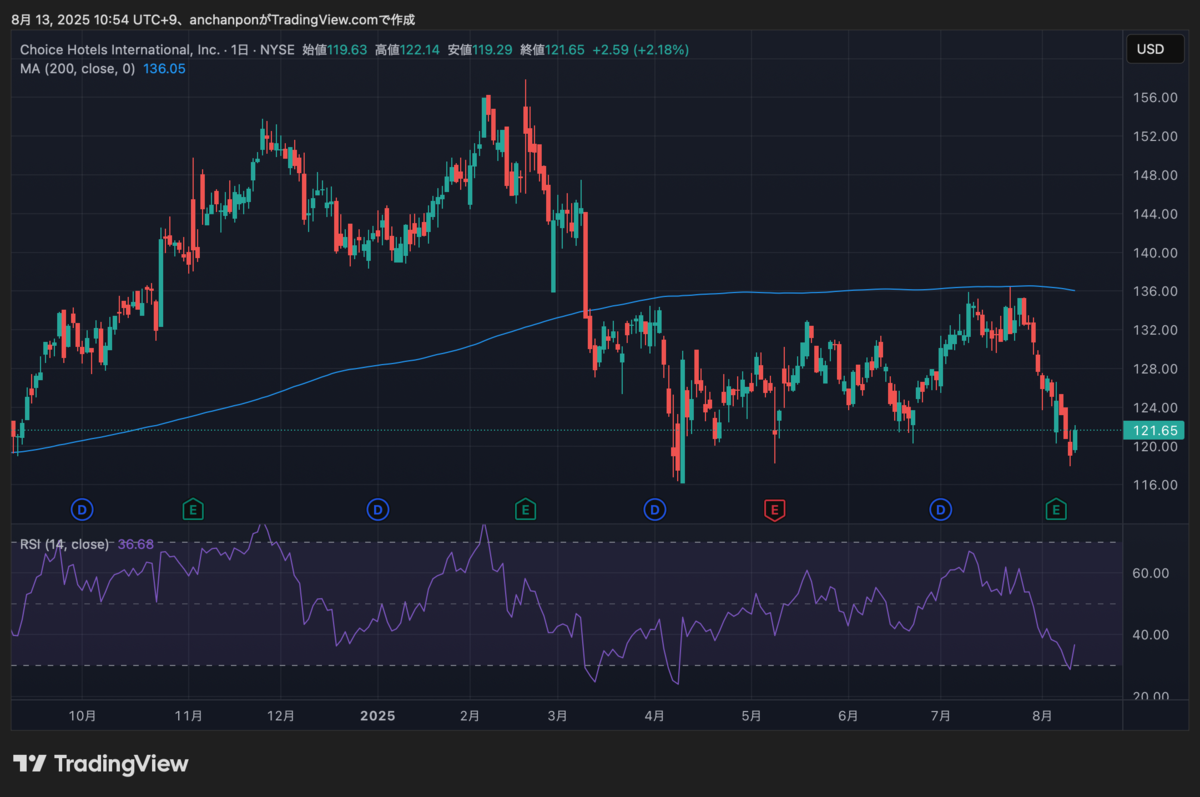Click the 5月 time axis label
Image resolution: width=1200 pixels, height=797 pixels.
pyautogui.click(x=752, y=716)
